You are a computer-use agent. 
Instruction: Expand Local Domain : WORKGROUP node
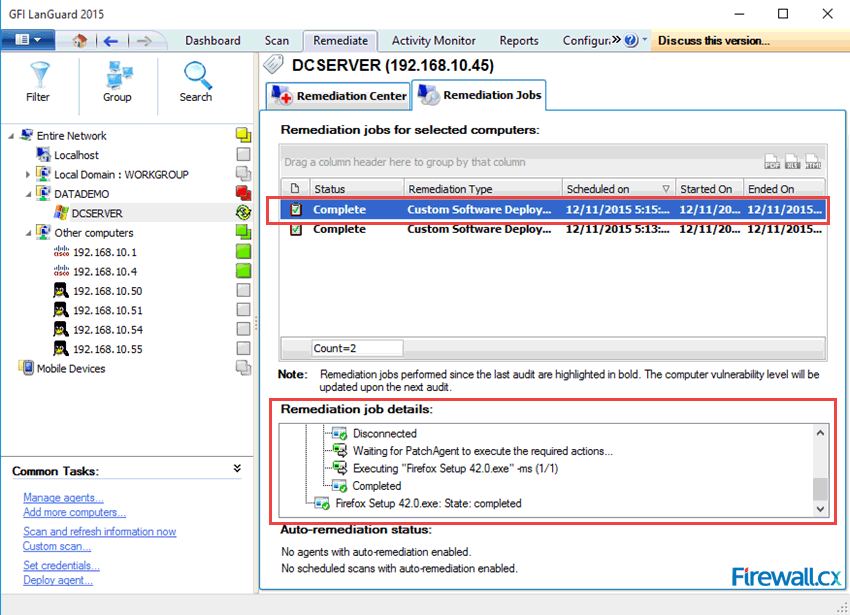tap(28, 175)
